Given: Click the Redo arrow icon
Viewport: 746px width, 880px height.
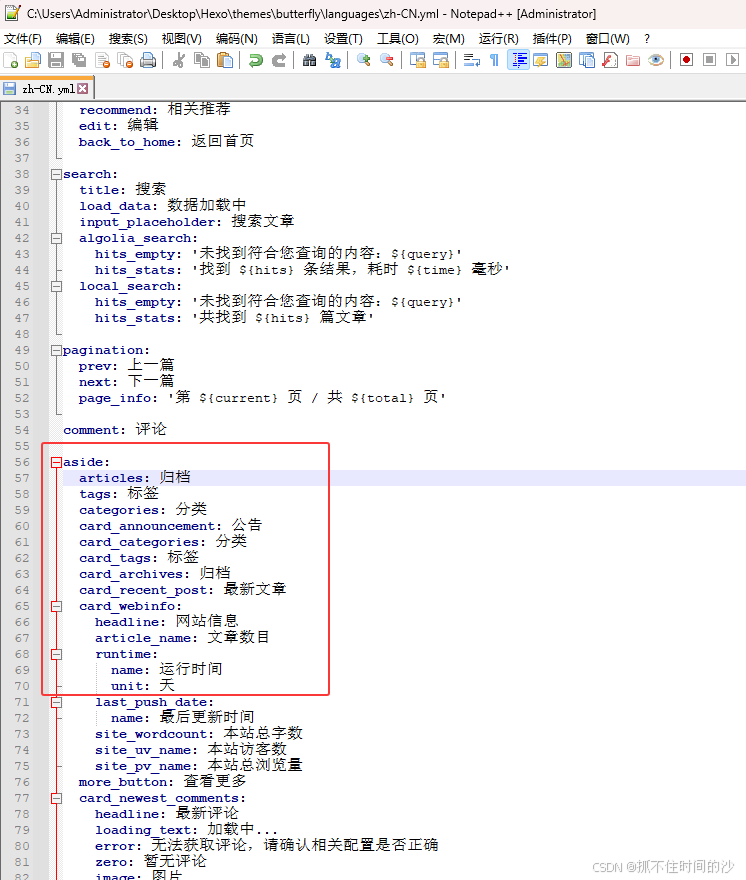Looking at the screenshot, I should (278, 60).
